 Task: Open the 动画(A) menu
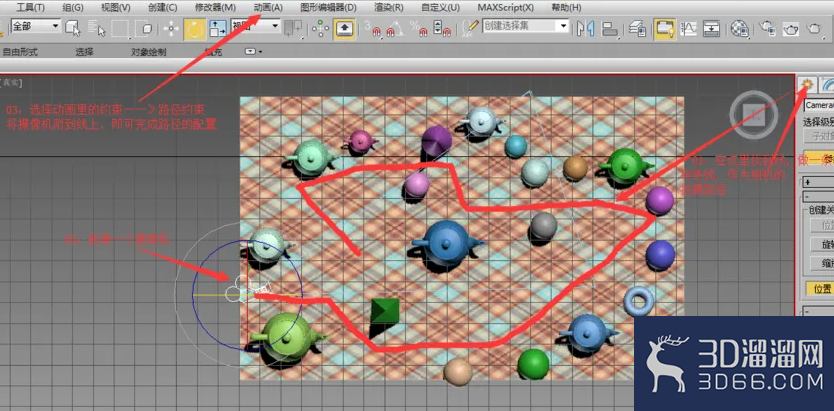point(268,7)
